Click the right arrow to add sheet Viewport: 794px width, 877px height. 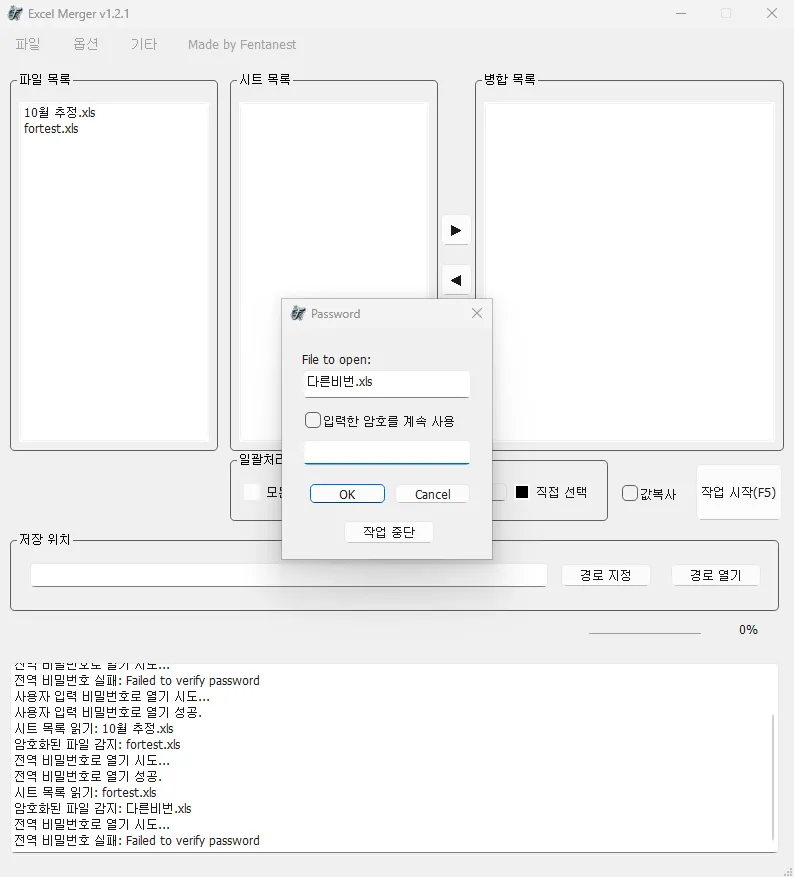456,230
